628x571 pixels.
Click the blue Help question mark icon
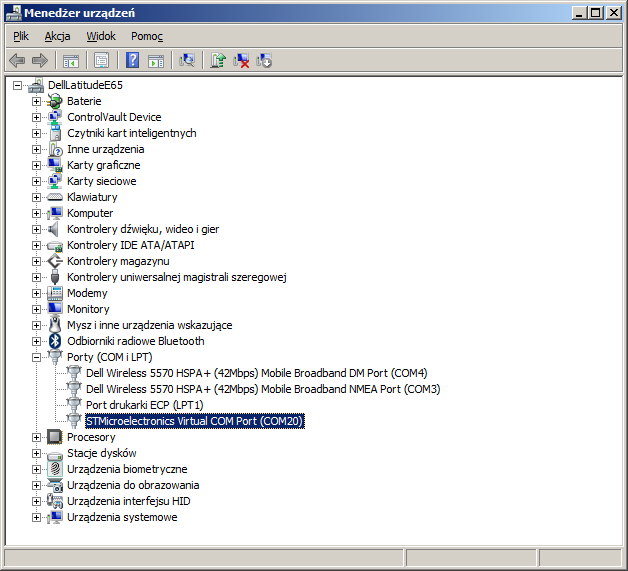133,60
